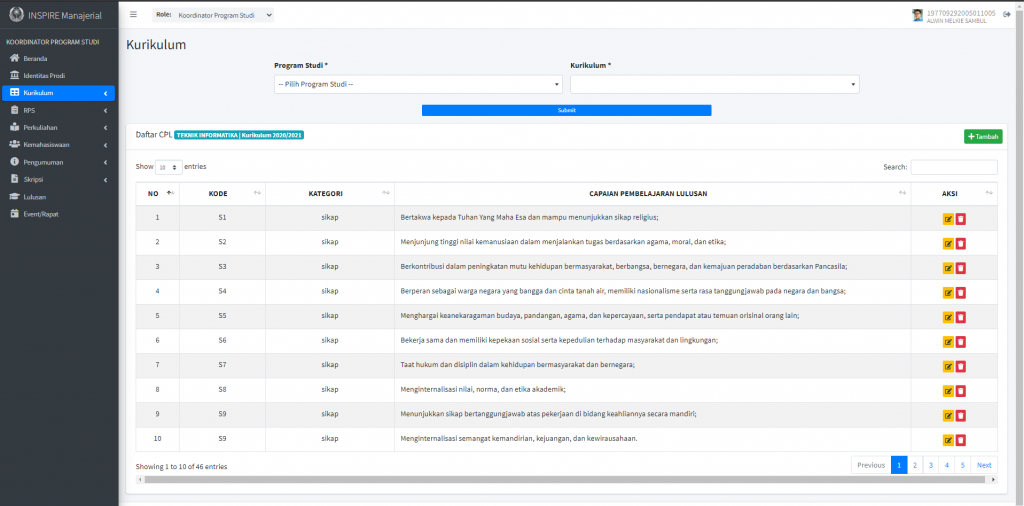
Task: Edit the S3 CPL entry
Action: (948, 268)
